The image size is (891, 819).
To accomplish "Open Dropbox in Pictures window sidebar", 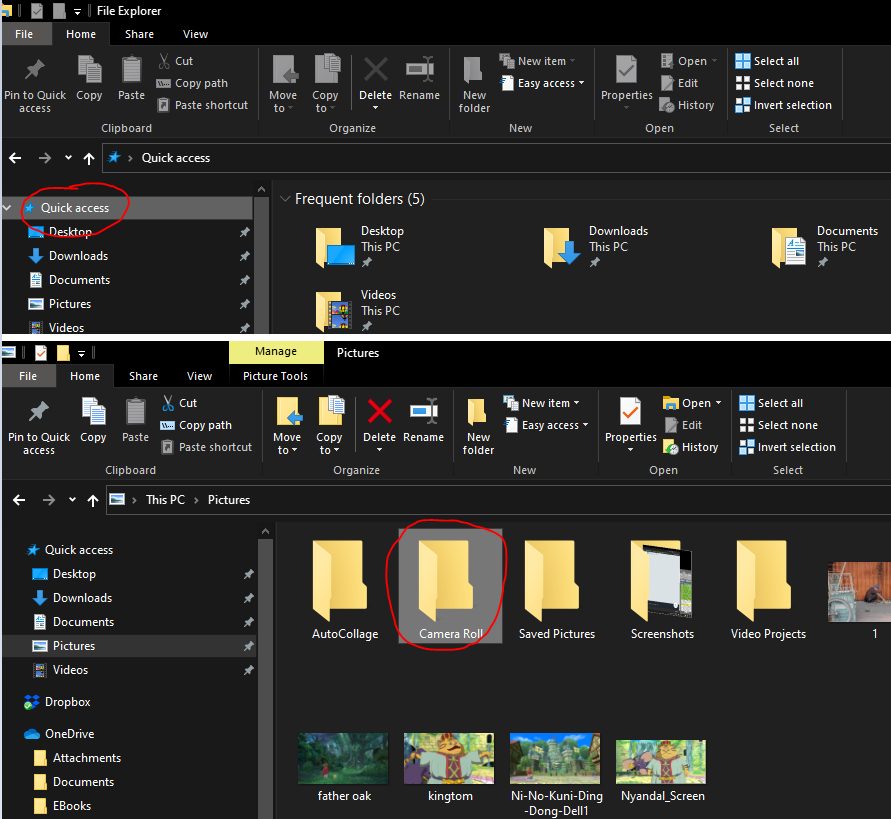I will (x=57, y=702).
